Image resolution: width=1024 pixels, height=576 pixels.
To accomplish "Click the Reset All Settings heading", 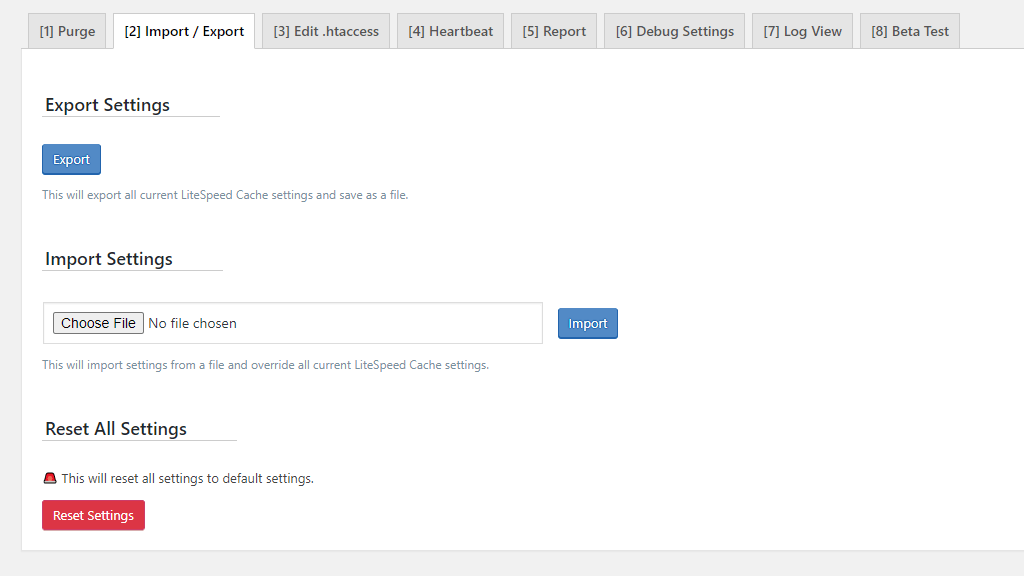I will coord(116,429).
